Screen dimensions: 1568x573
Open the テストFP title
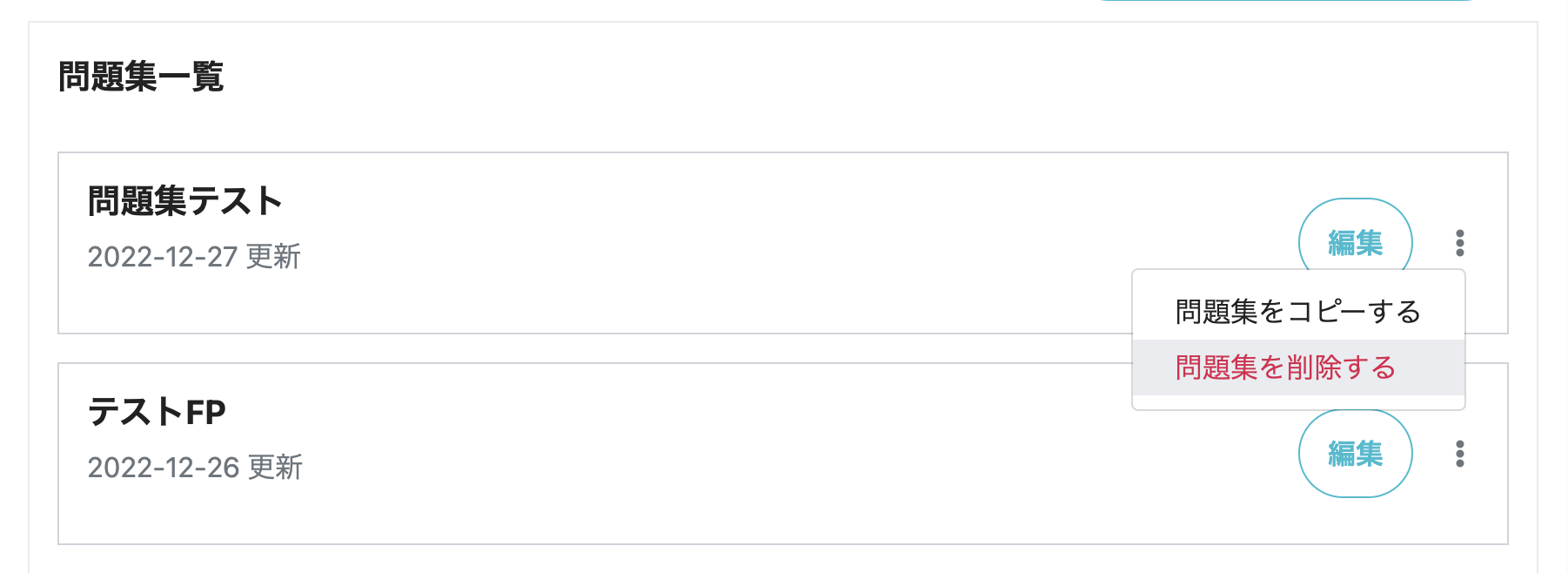(x=157, y=412)
